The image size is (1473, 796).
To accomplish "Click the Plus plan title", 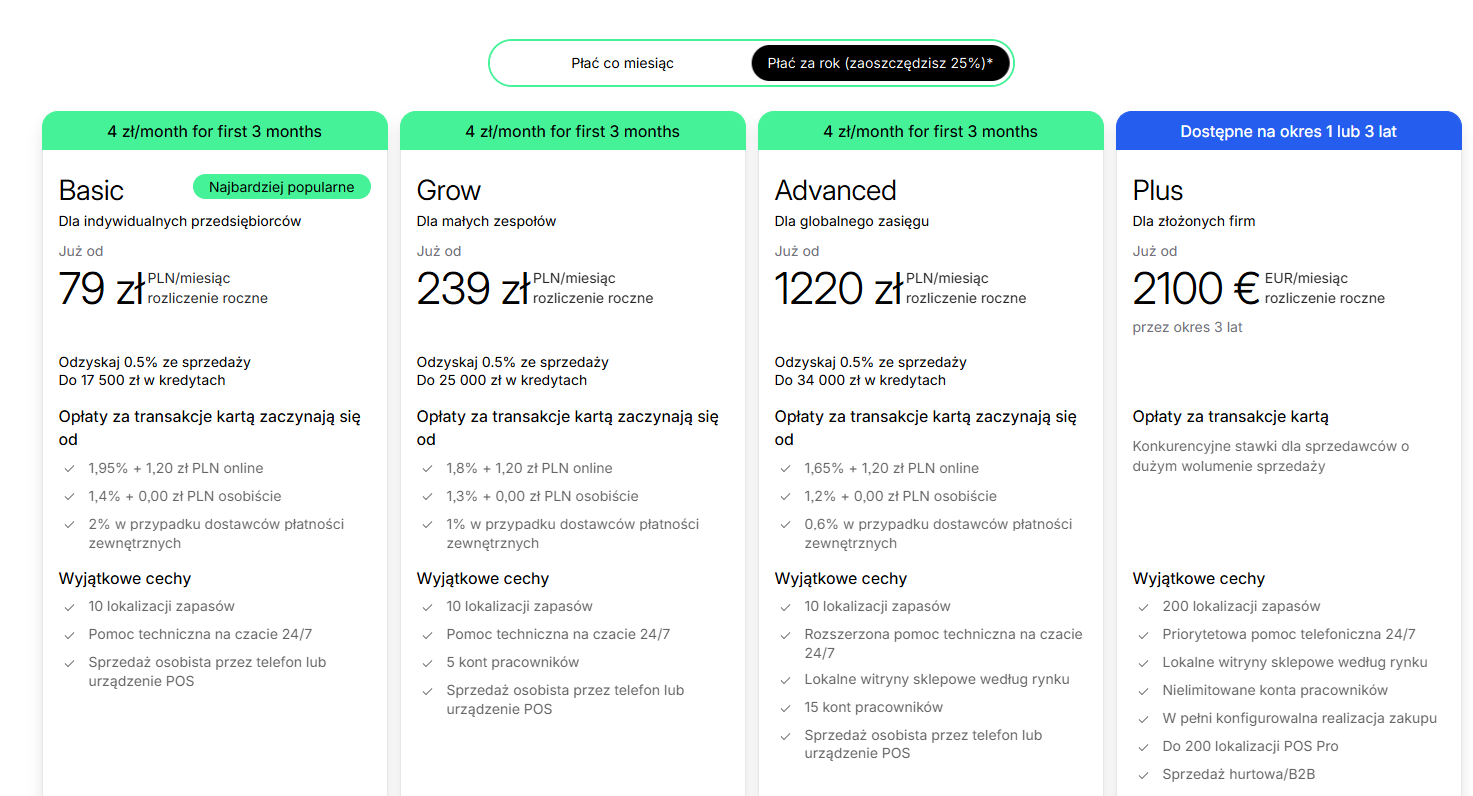I will click(1157, 190).
